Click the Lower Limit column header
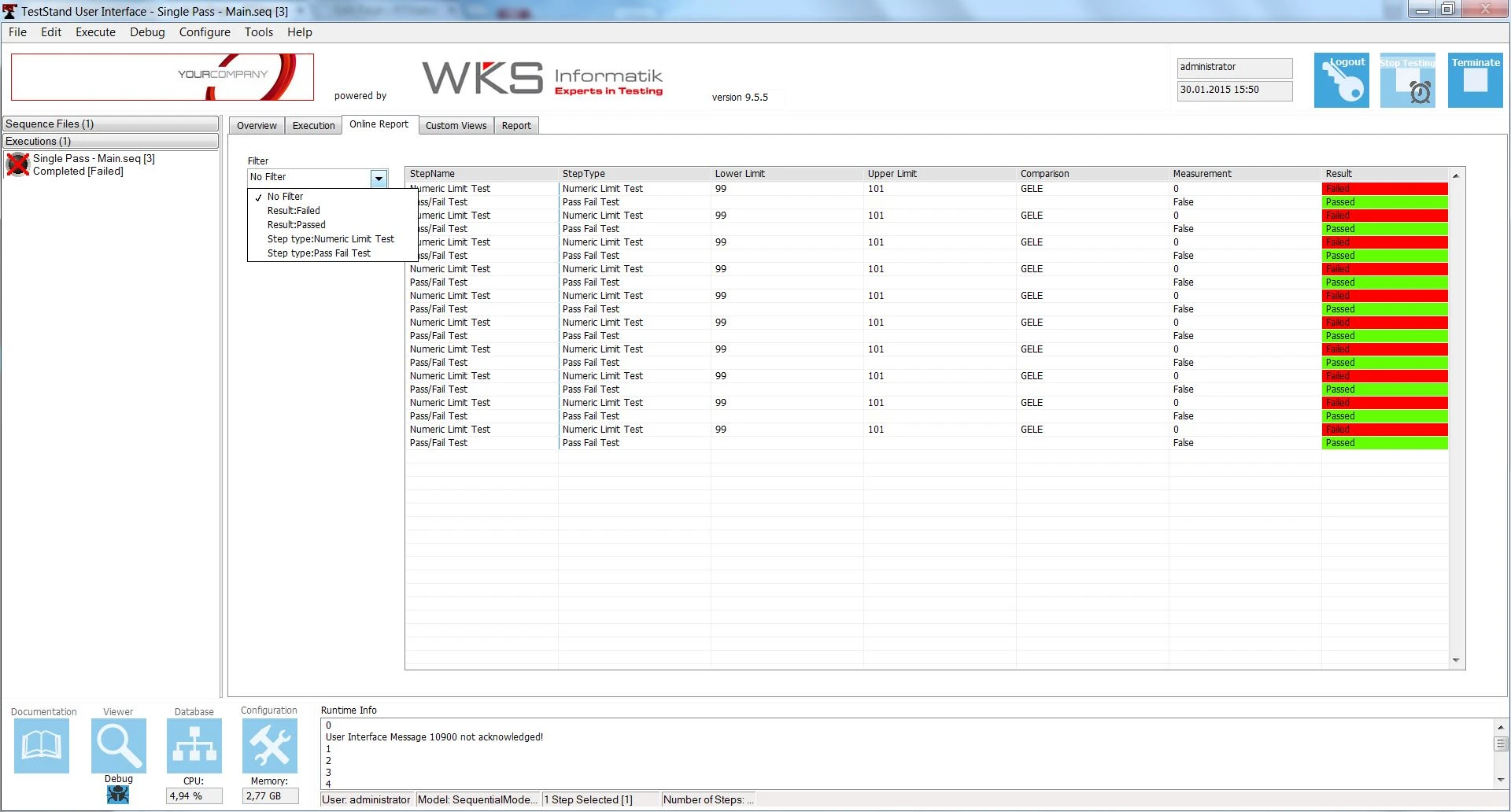 [x=786, y=174]
